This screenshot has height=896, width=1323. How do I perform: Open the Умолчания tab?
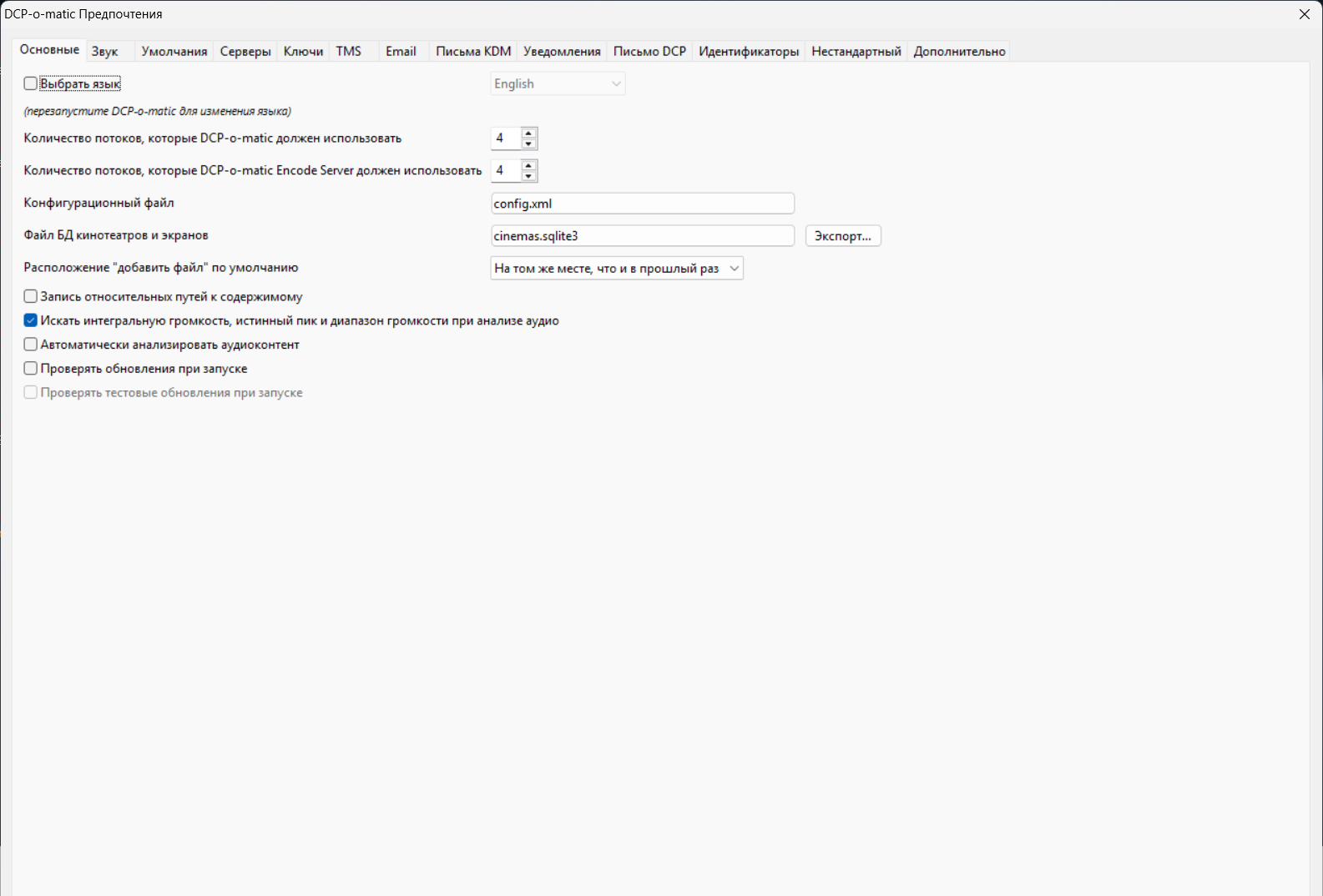pyautogui.click(x=174, y=52)
